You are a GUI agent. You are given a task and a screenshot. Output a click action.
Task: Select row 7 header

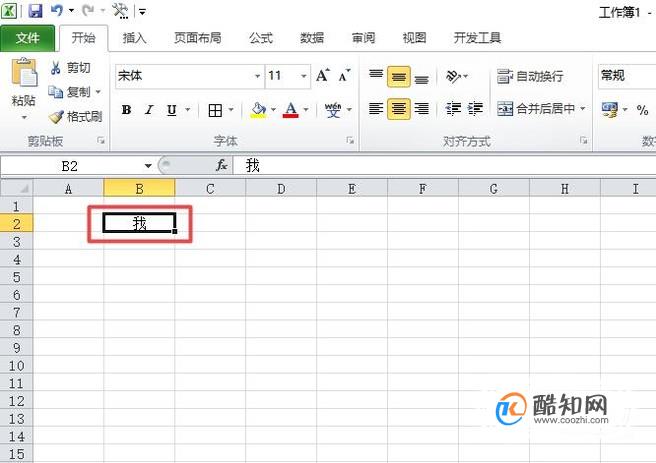[17, 312]
